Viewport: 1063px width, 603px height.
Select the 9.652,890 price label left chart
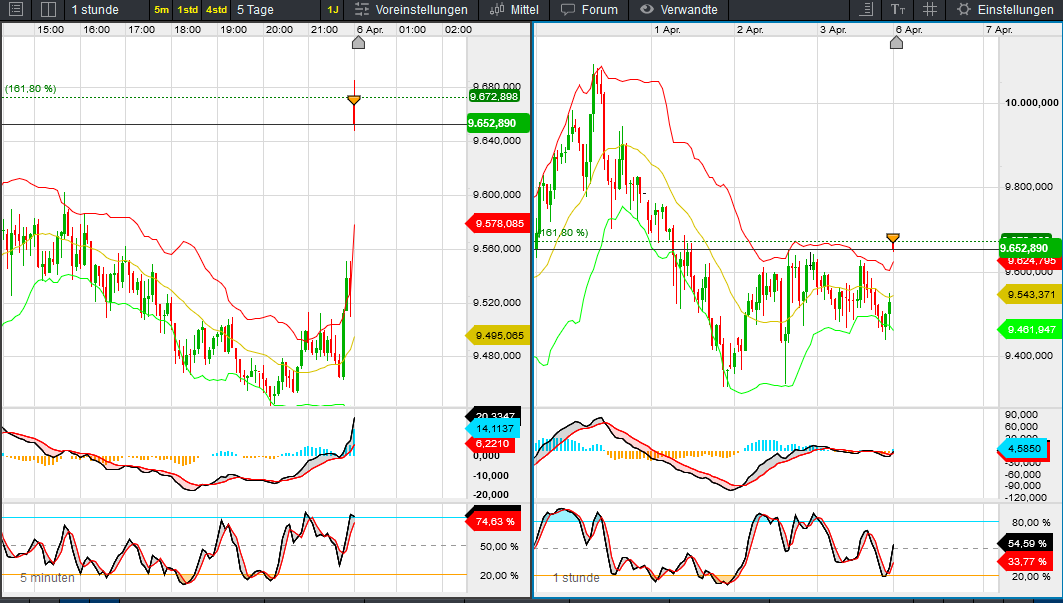[498, 123]
